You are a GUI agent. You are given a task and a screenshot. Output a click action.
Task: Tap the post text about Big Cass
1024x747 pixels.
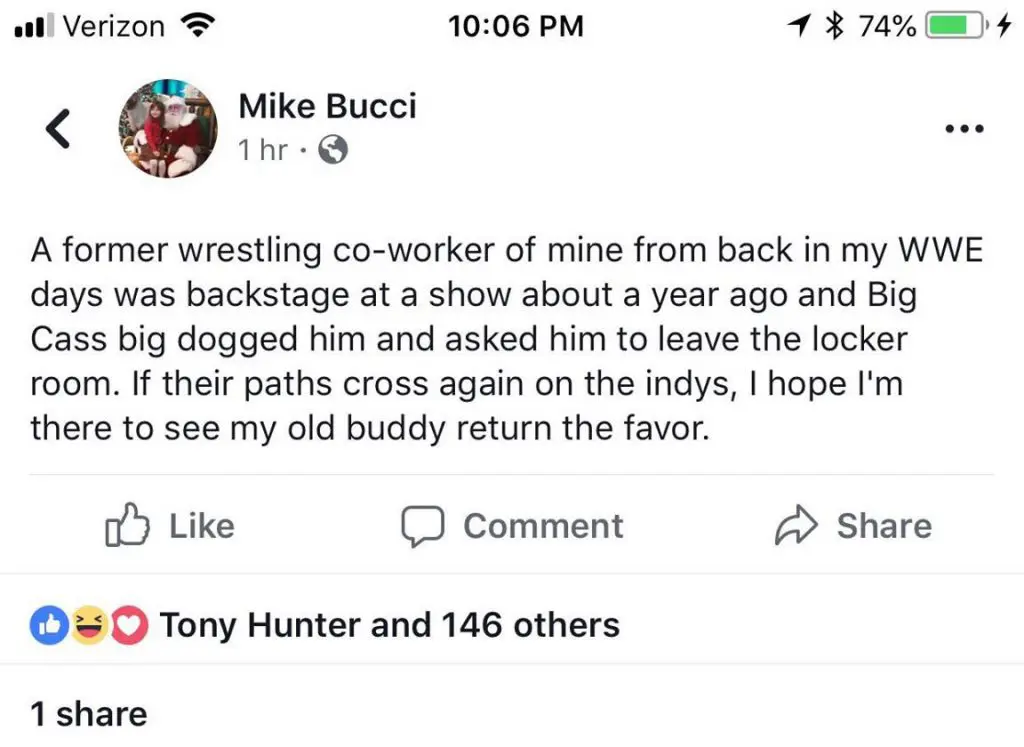(x=506, y=339)
